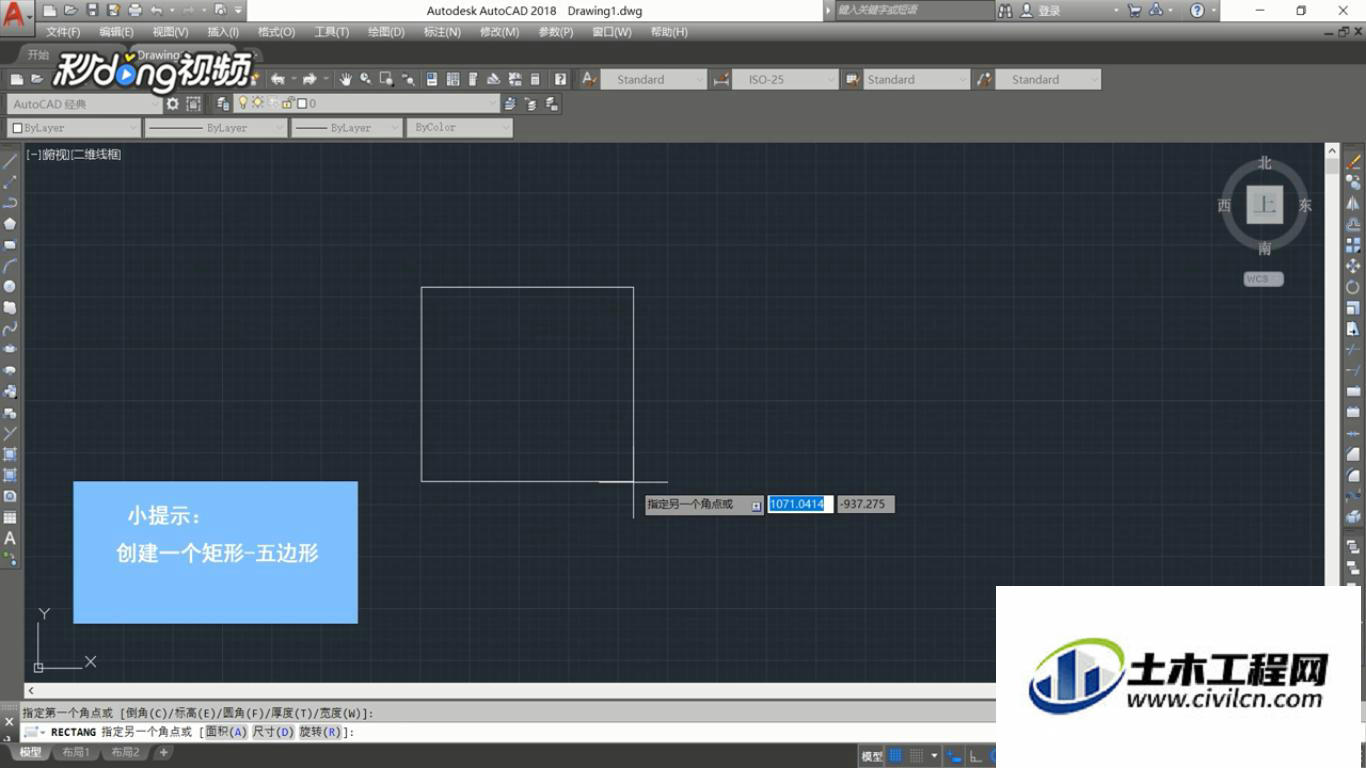
Task: Click the 1071.0414 dynamic input field
Action: (x=800, y=504)
